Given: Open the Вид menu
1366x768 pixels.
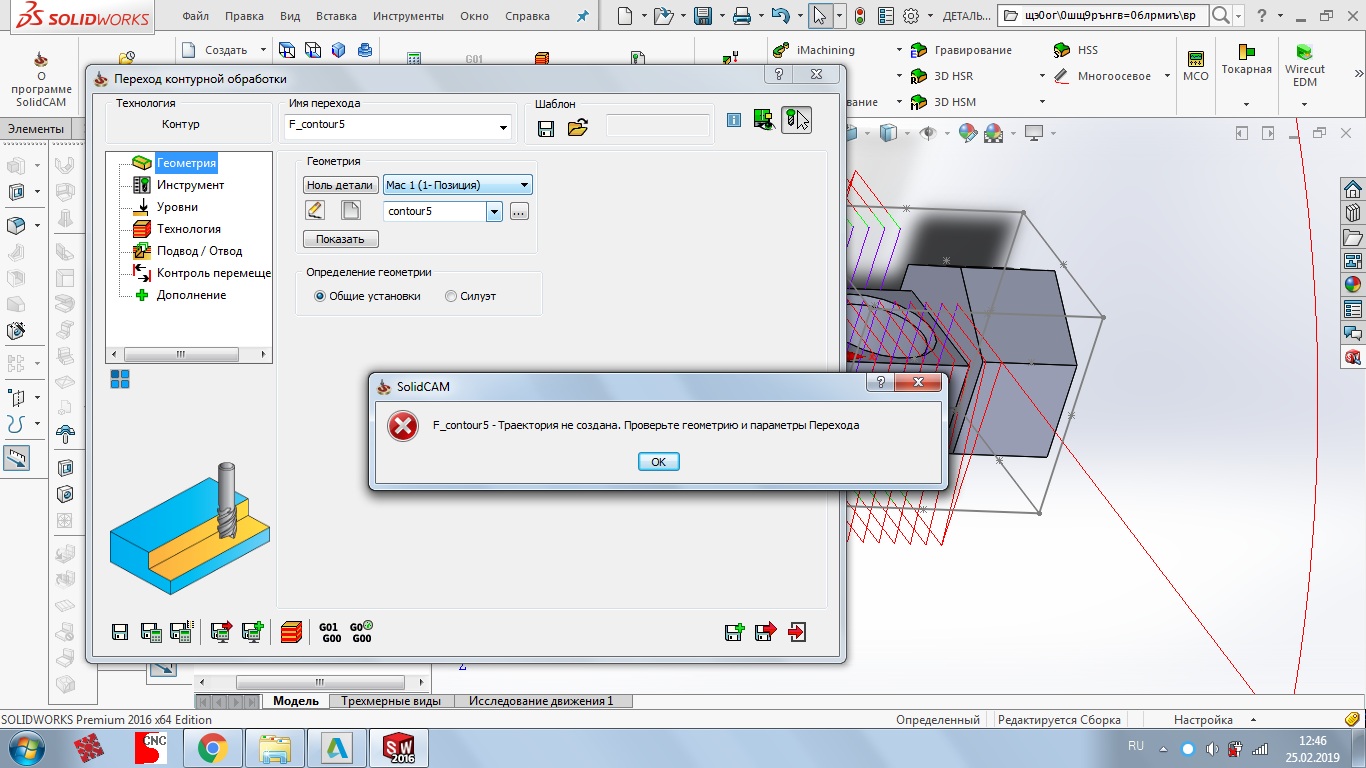Looking at the screenshot, I should tap(290, 16).
